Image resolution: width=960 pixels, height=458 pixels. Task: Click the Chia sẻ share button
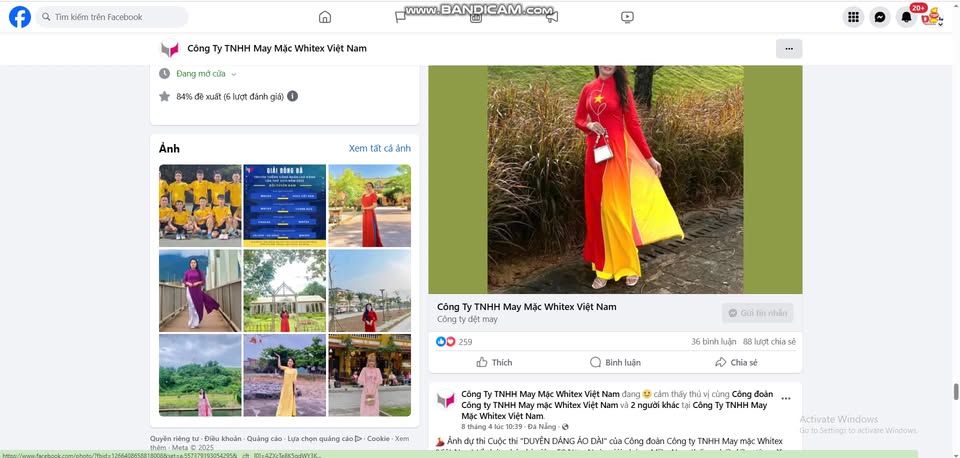click(737, 362)
